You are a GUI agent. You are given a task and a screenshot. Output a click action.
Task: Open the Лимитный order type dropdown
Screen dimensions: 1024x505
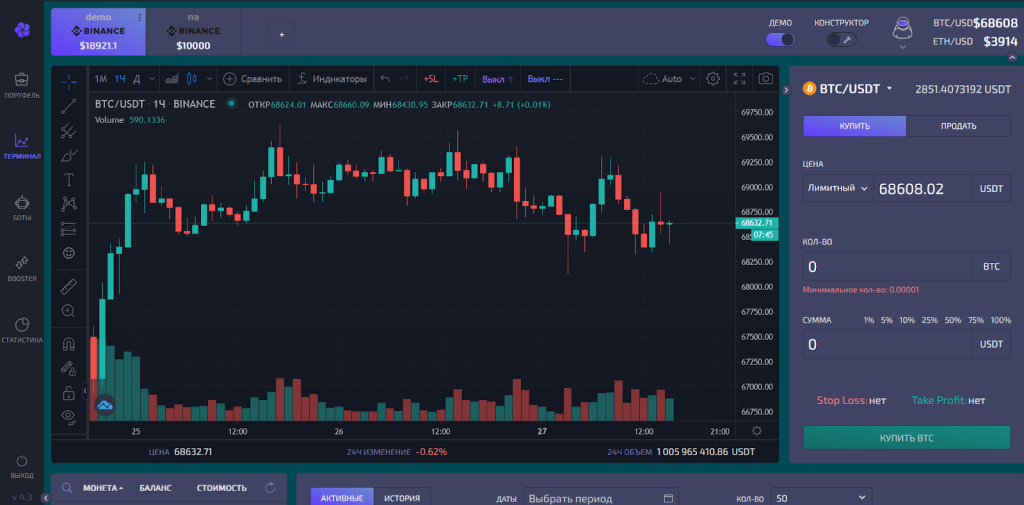click(836, 188)
